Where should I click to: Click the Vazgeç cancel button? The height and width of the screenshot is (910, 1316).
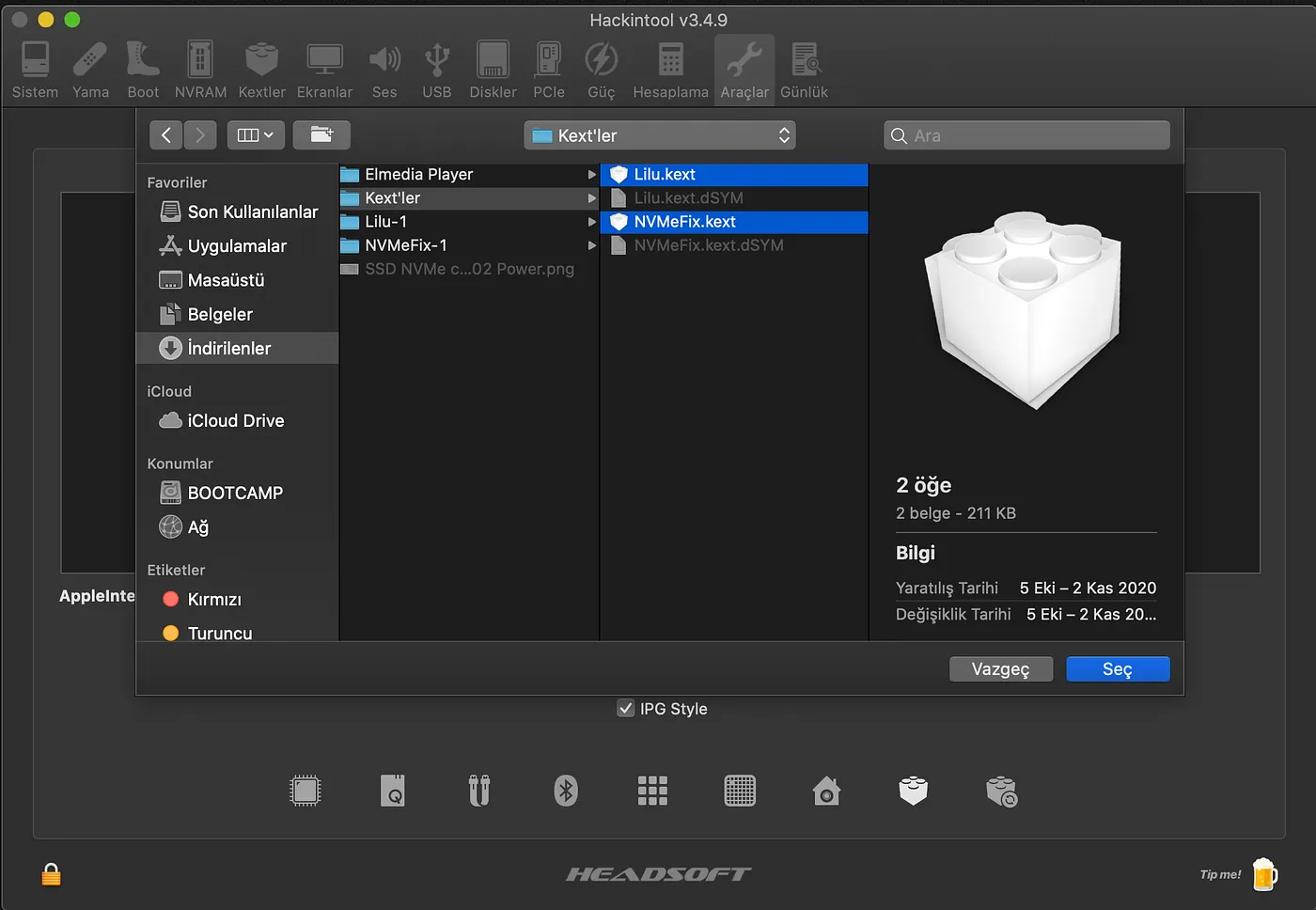(1000, 668)
